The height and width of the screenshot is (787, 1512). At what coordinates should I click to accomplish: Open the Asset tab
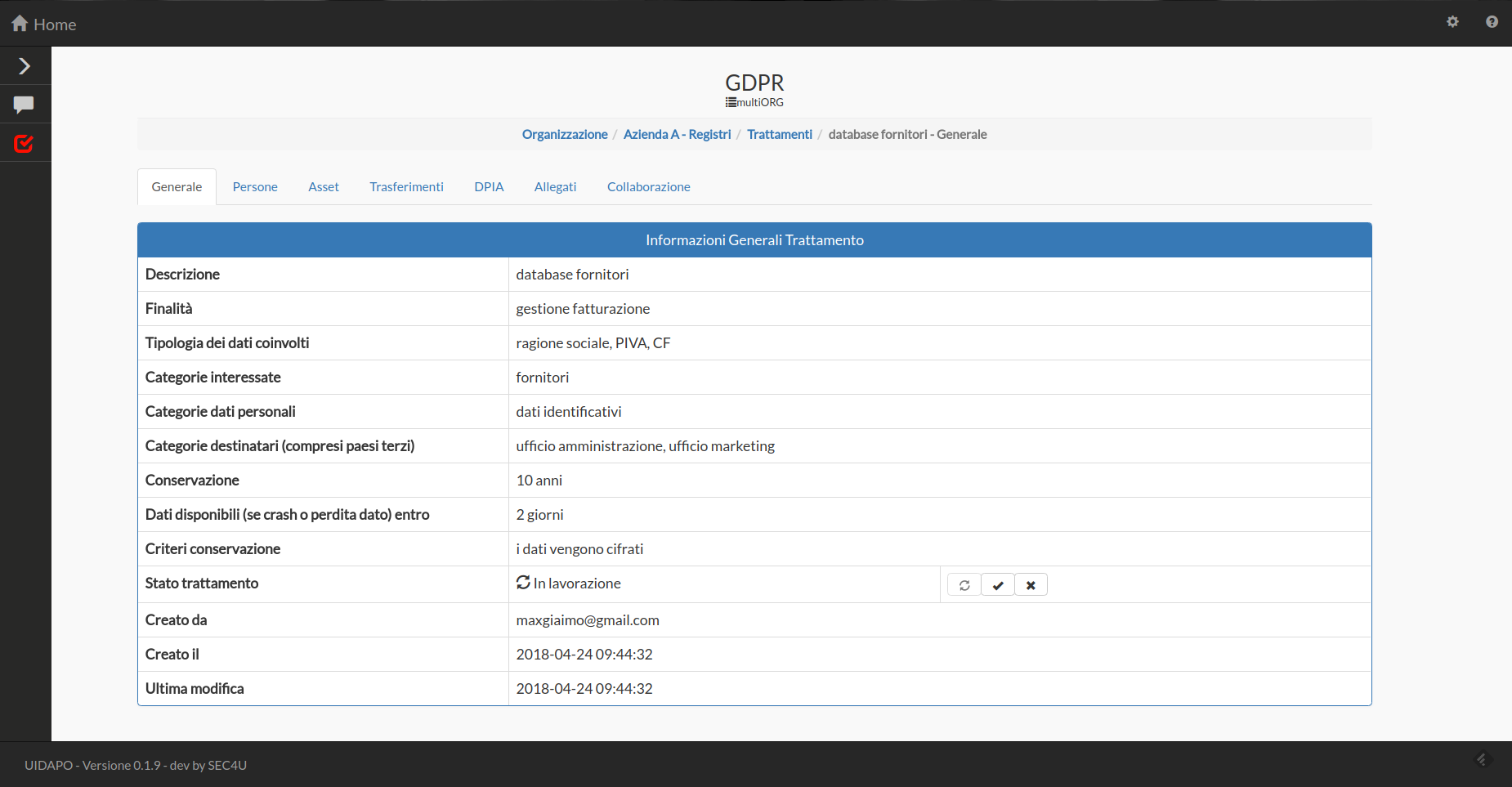[x=324, y=187]
